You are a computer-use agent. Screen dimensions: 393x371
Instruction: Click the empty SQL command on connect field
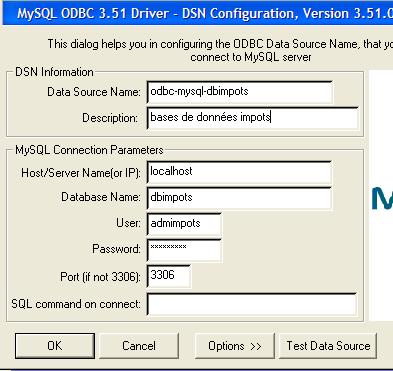pyautogui.click(x=252, y=304)
